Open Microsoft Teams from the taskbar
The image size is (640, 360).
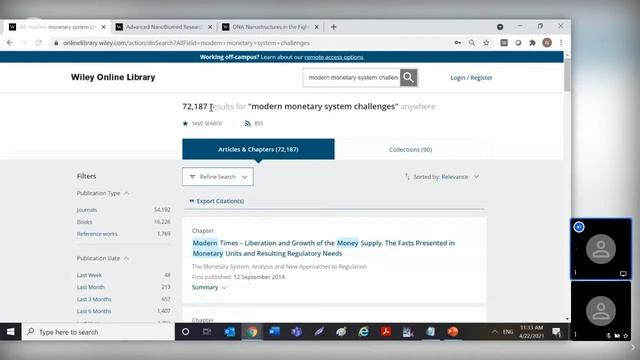tap(296, 332)
